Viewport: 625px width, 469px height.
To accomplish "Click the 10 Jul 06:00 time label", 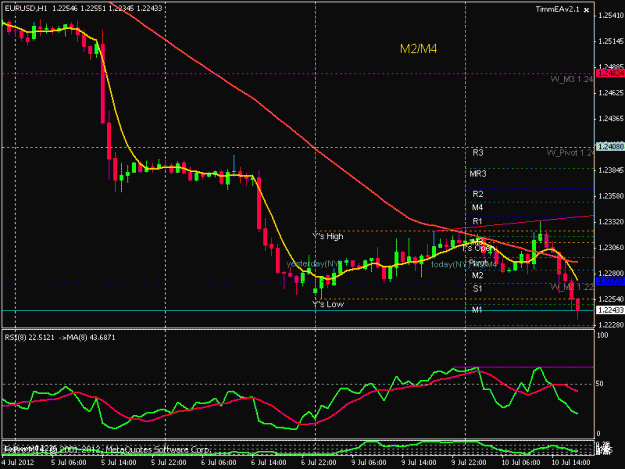I will [520, 463].
